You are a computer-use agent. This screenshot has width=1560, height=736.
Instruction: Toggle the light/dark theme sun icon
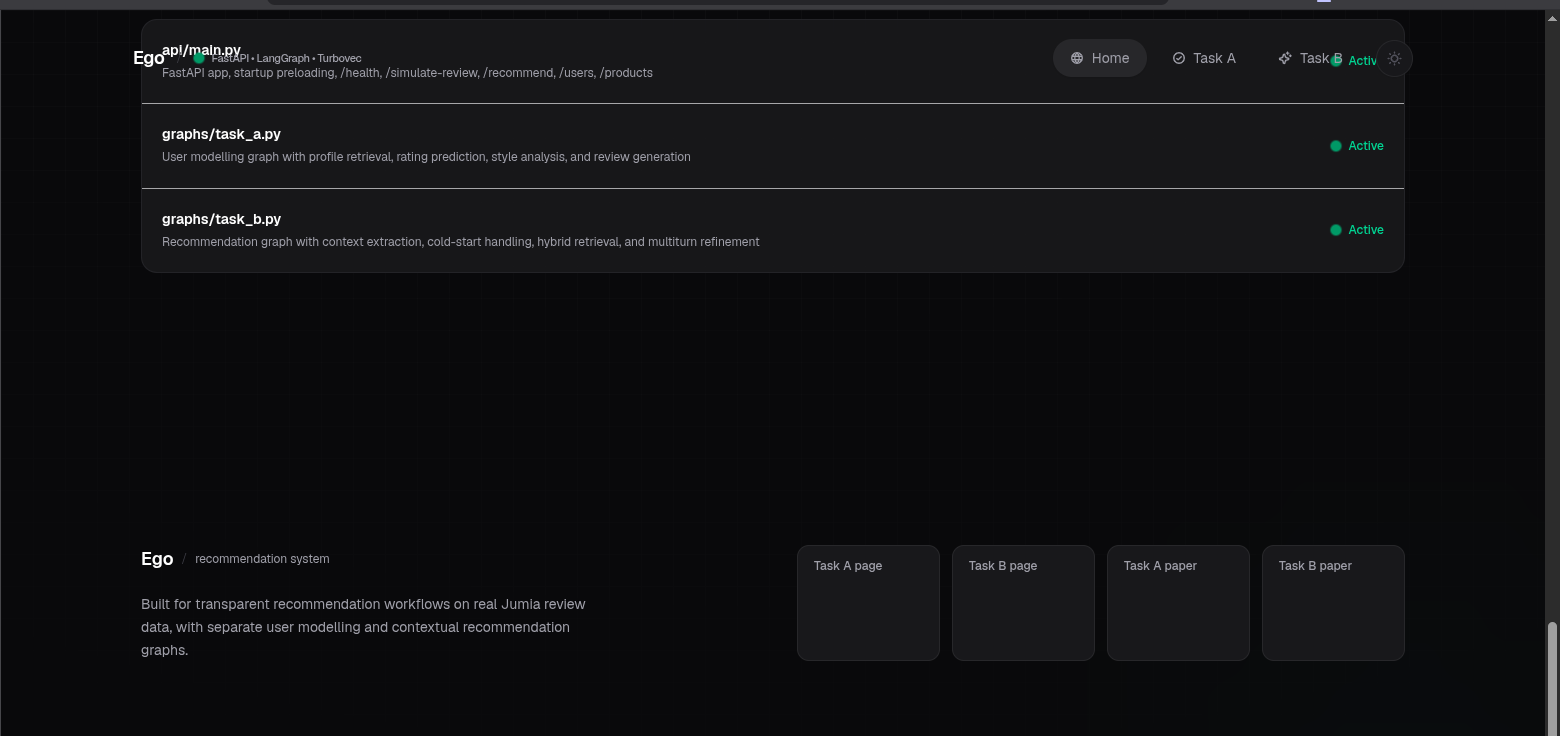click(x=1394, y=58)
